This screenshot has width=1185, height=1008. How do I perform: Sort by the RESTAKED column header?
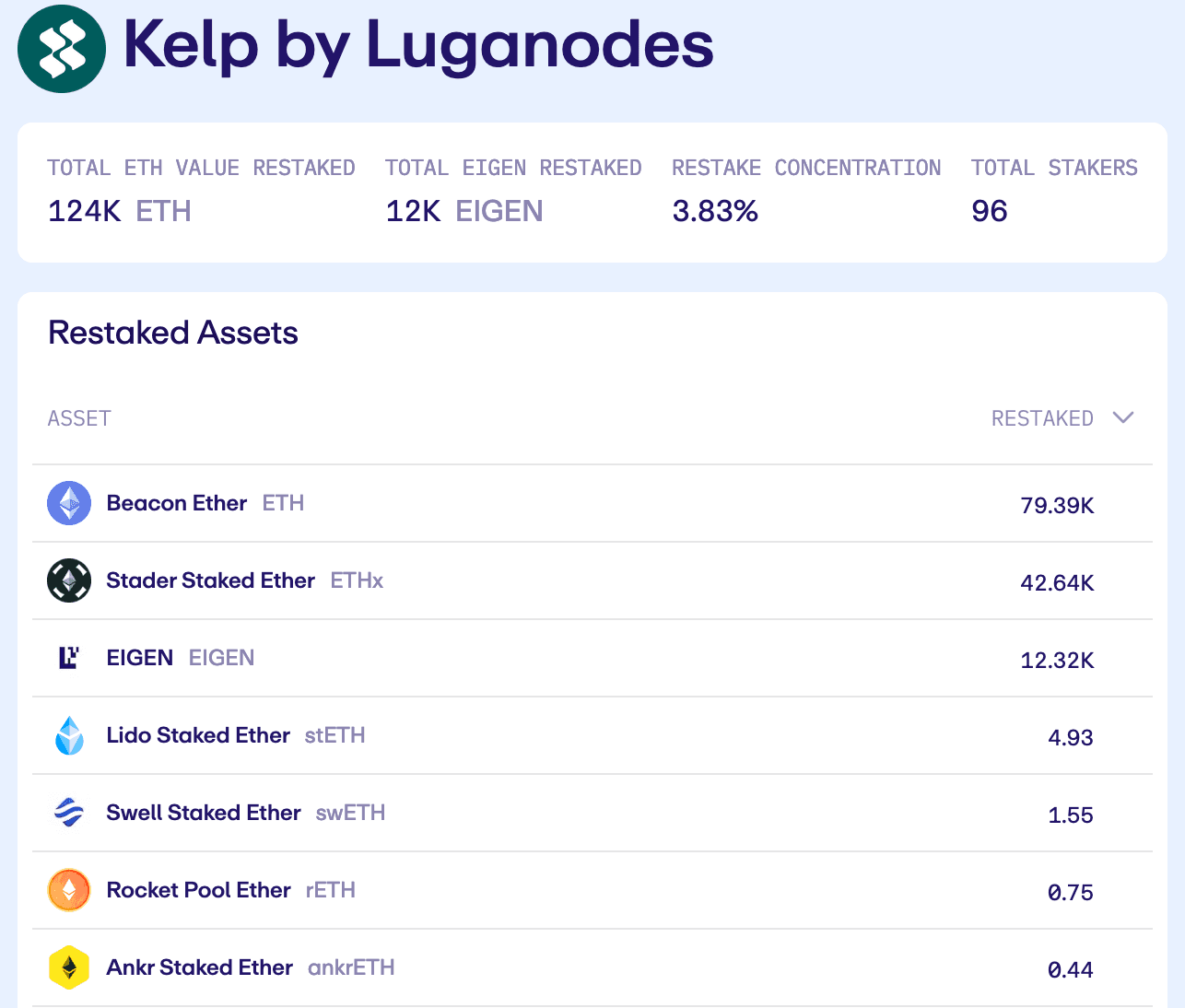(1042, 418)
